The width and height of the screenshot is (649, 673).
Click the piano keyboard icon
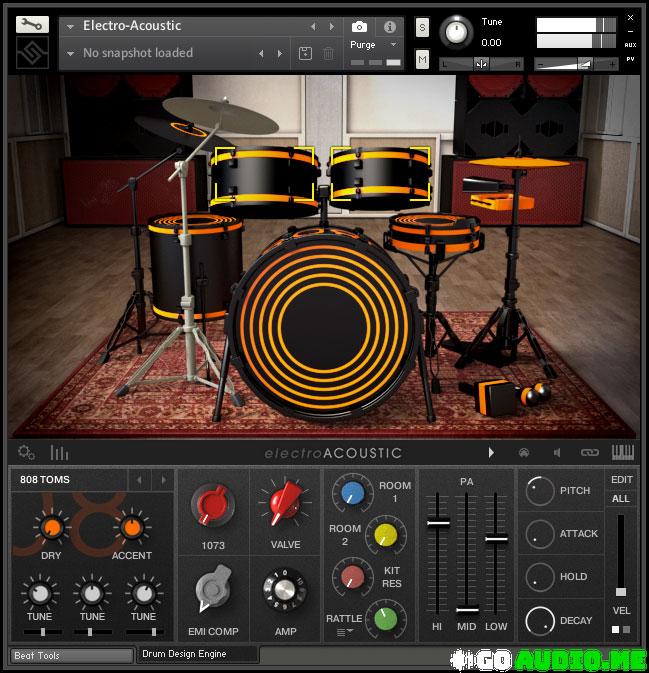point(622,452)
